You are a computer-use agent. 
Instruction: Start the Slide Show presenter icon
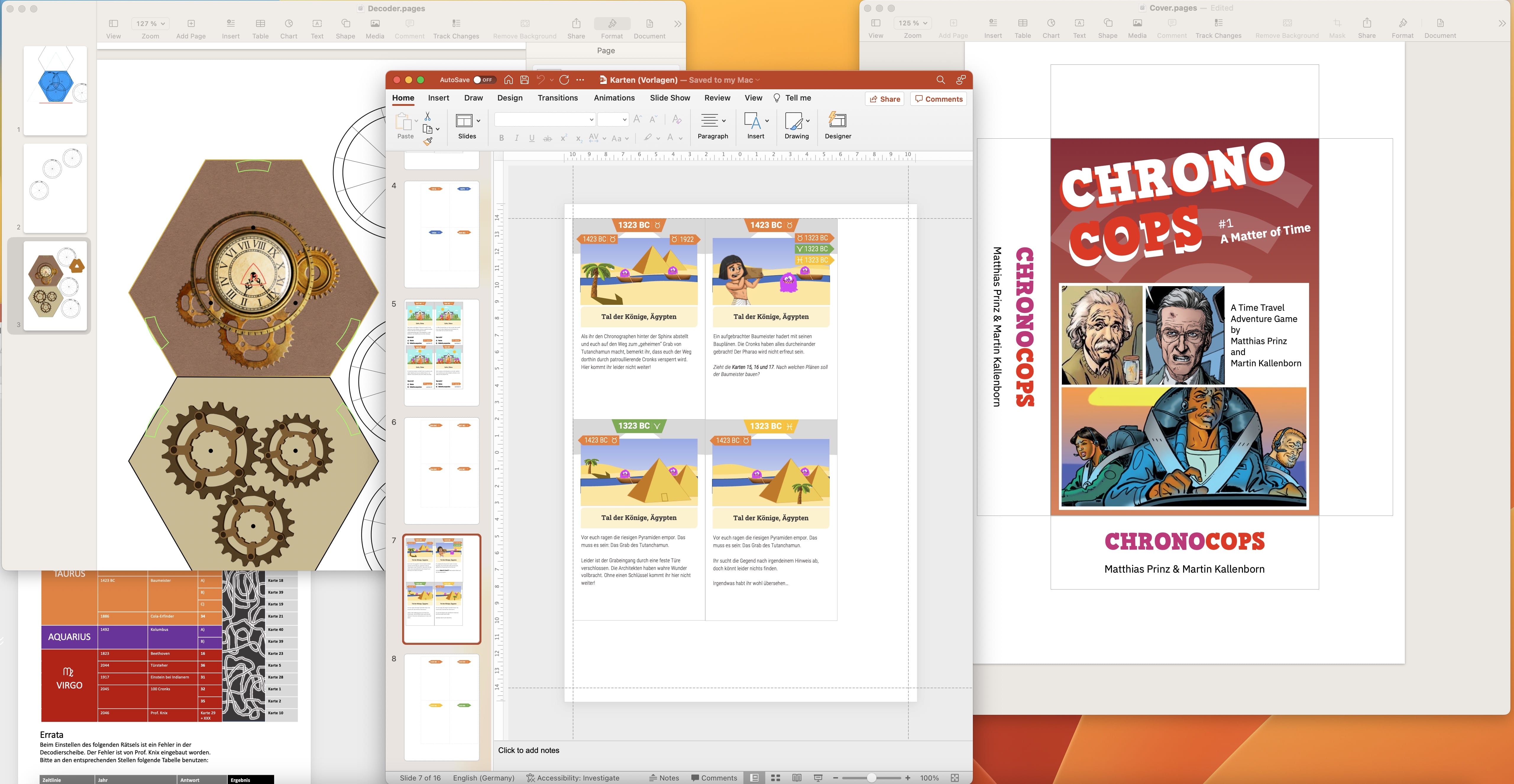[x=818, y=777]
